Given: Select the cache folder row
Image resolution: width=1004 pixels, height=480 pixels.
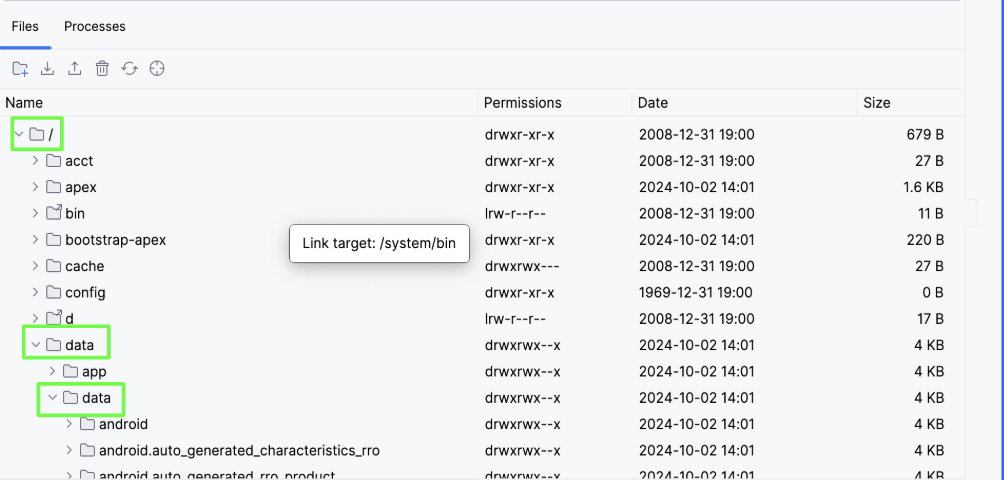Looking at the screenshot, I should (84, 266).
